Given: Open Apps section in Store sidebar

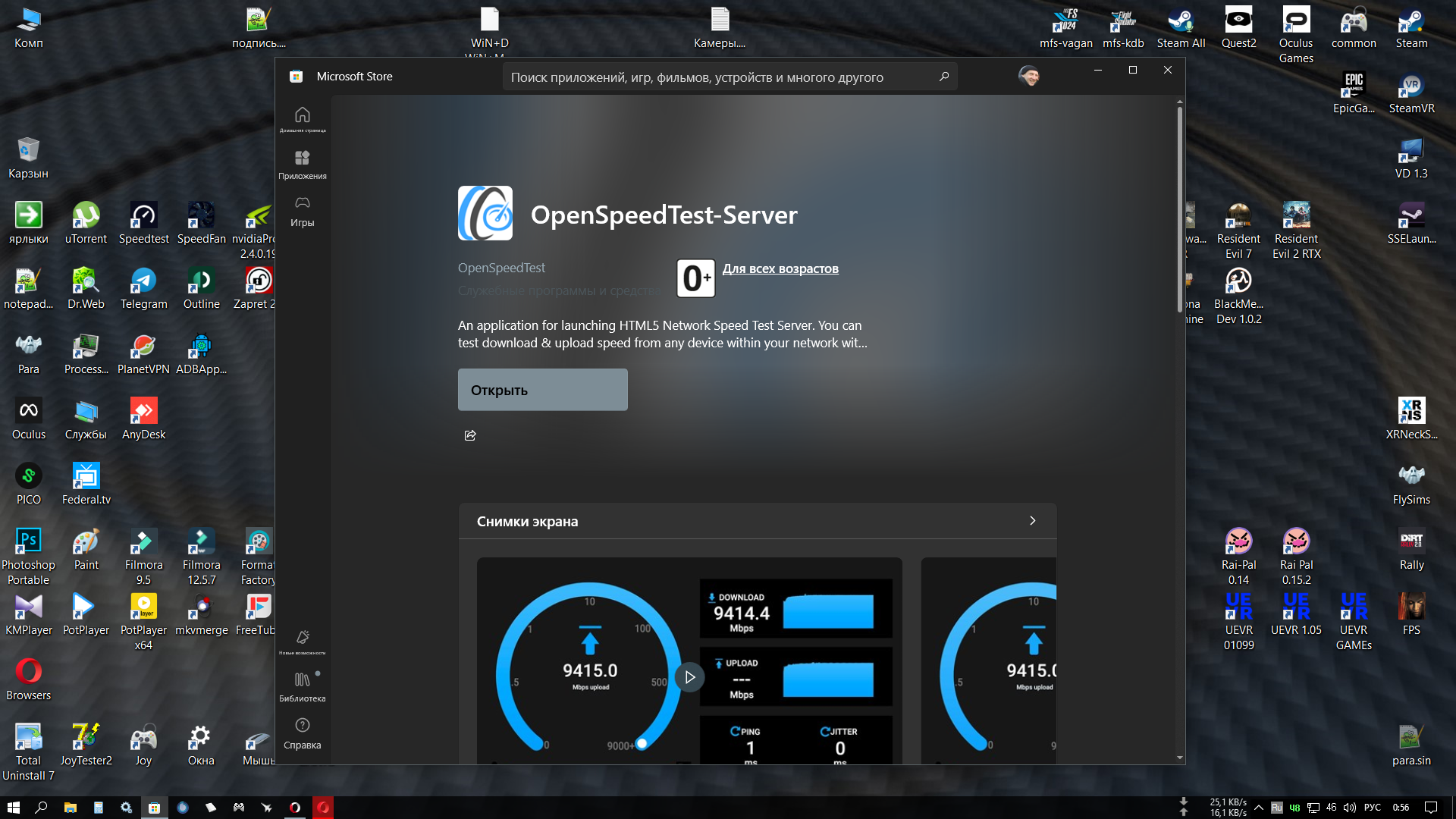Looking at the screenshot, I should pyautogui.click(x=303, y=164).
